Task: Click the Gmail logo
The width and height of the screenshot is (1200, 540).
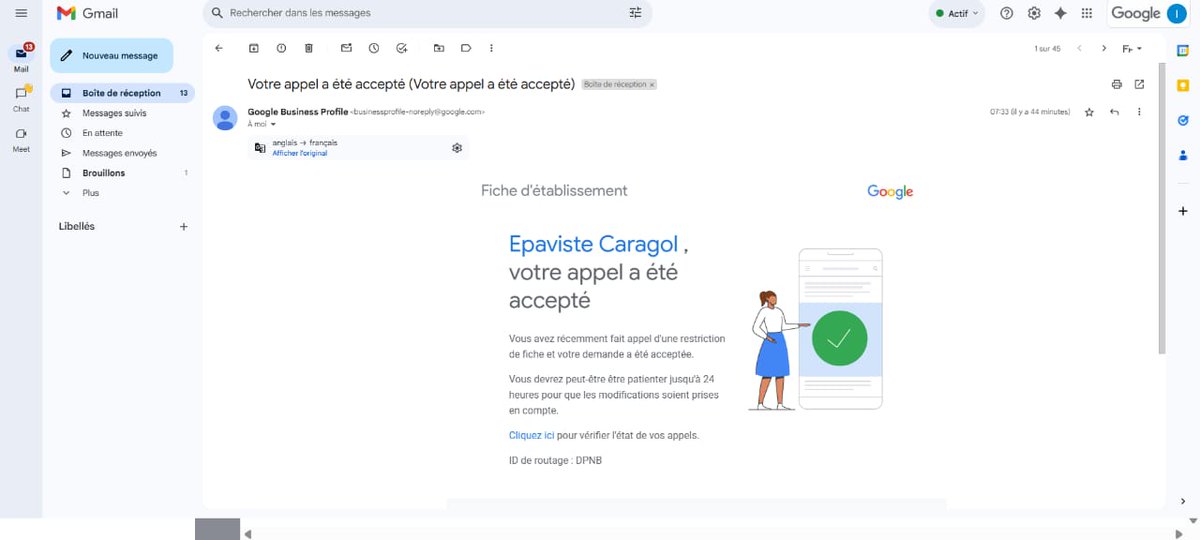Action: [87, 13]
